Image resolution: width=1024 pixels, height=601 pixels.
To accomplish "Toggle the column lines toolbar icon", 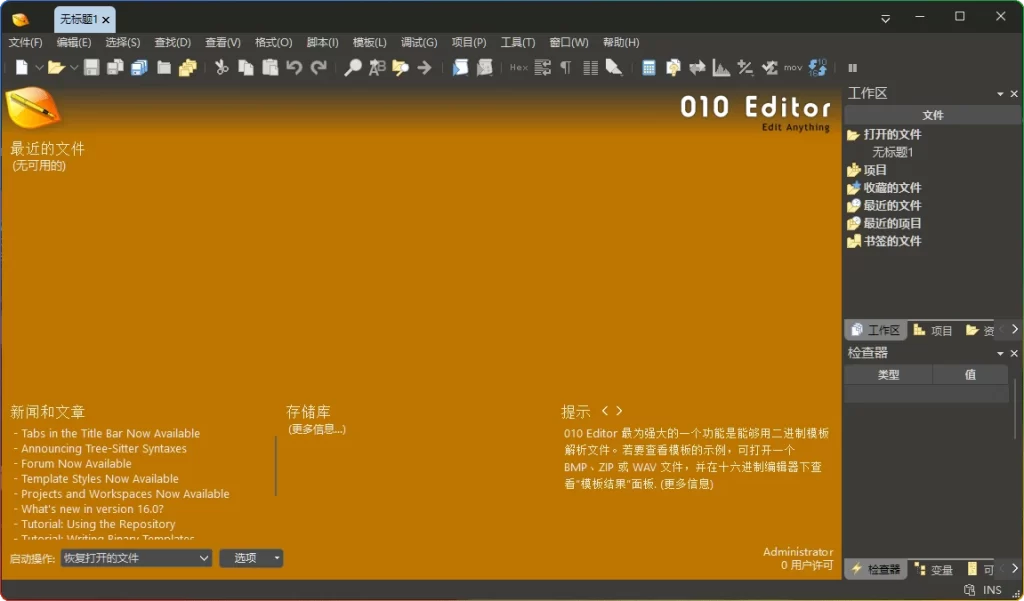I will 590,67.
